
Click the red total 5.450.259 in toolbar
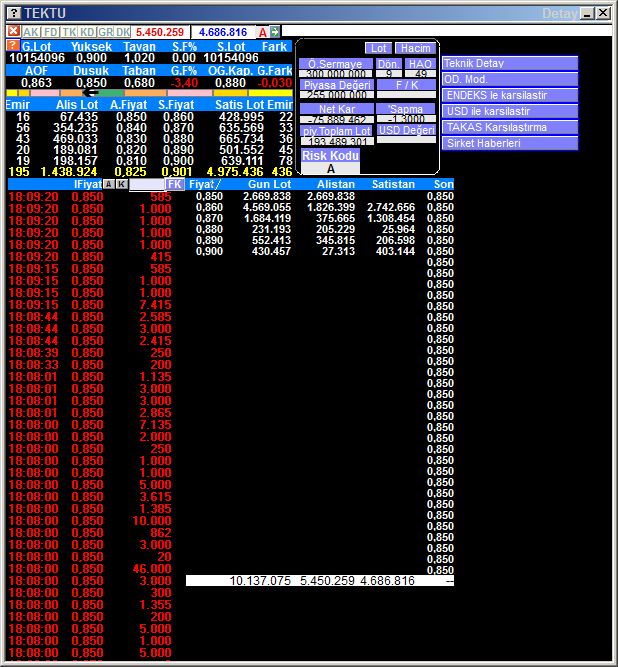click(160, 32)
